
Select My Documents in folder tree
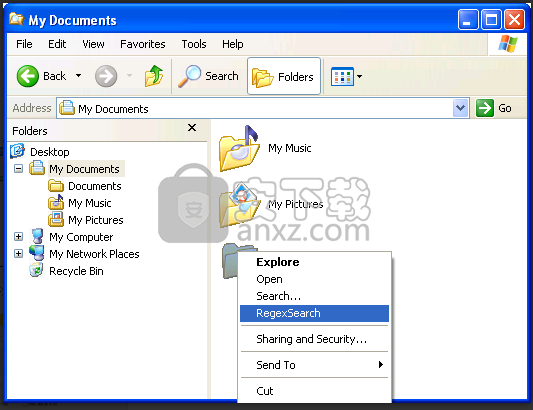84,169
